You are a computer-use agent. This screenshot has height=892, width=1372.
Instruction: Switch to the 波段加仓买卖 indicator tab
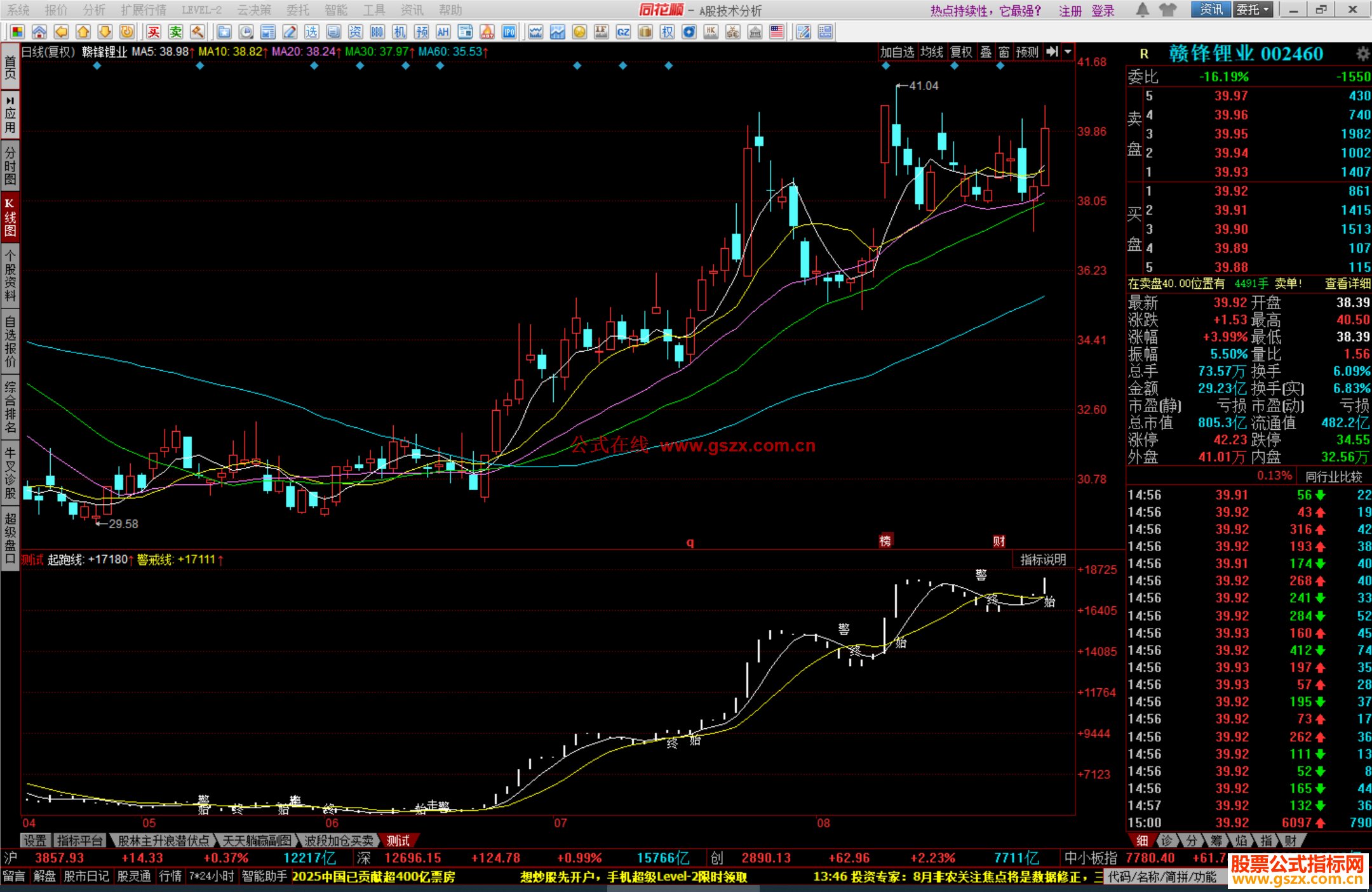point(339,841)
